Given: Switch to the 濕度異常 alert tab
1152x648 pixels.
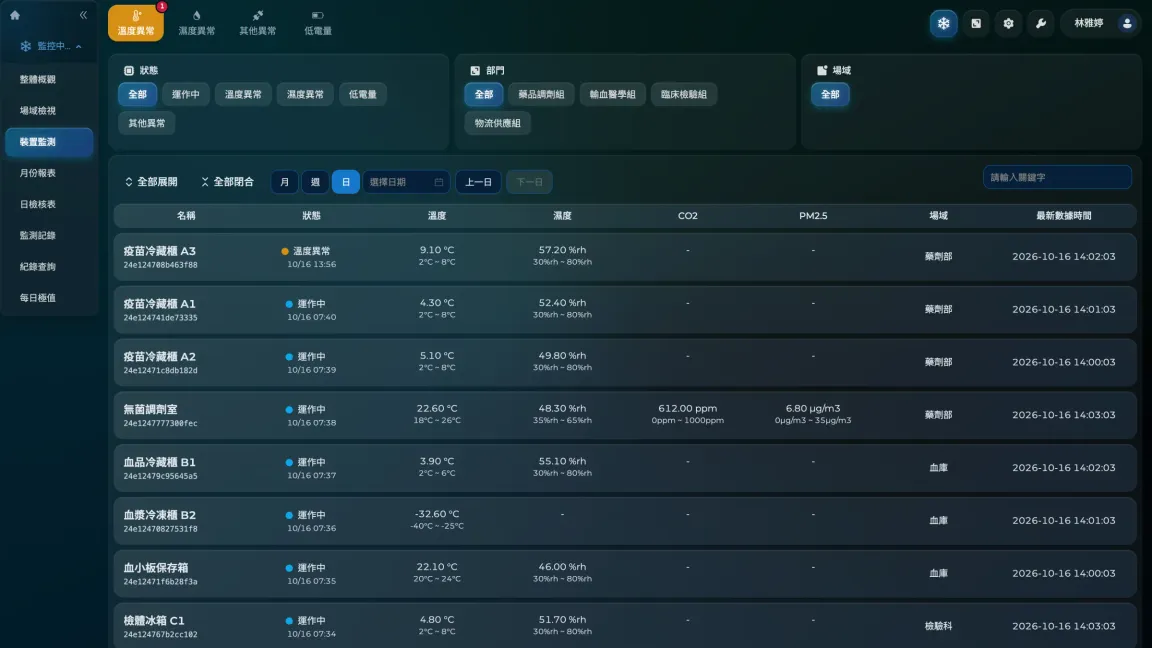Looking at the screenshot, I should pos(197,23).
